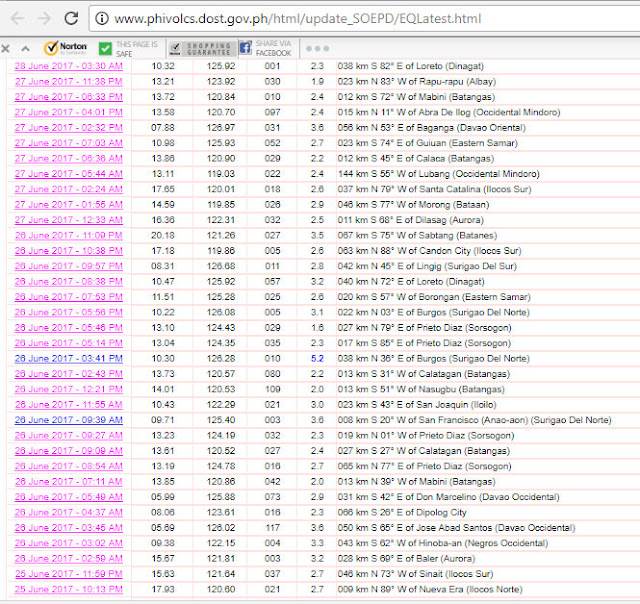The height and width of the screenshot is (604, 640).
Task: Select 'San Joaquin (Iloilo)' location text
Action: pos(456,404)
